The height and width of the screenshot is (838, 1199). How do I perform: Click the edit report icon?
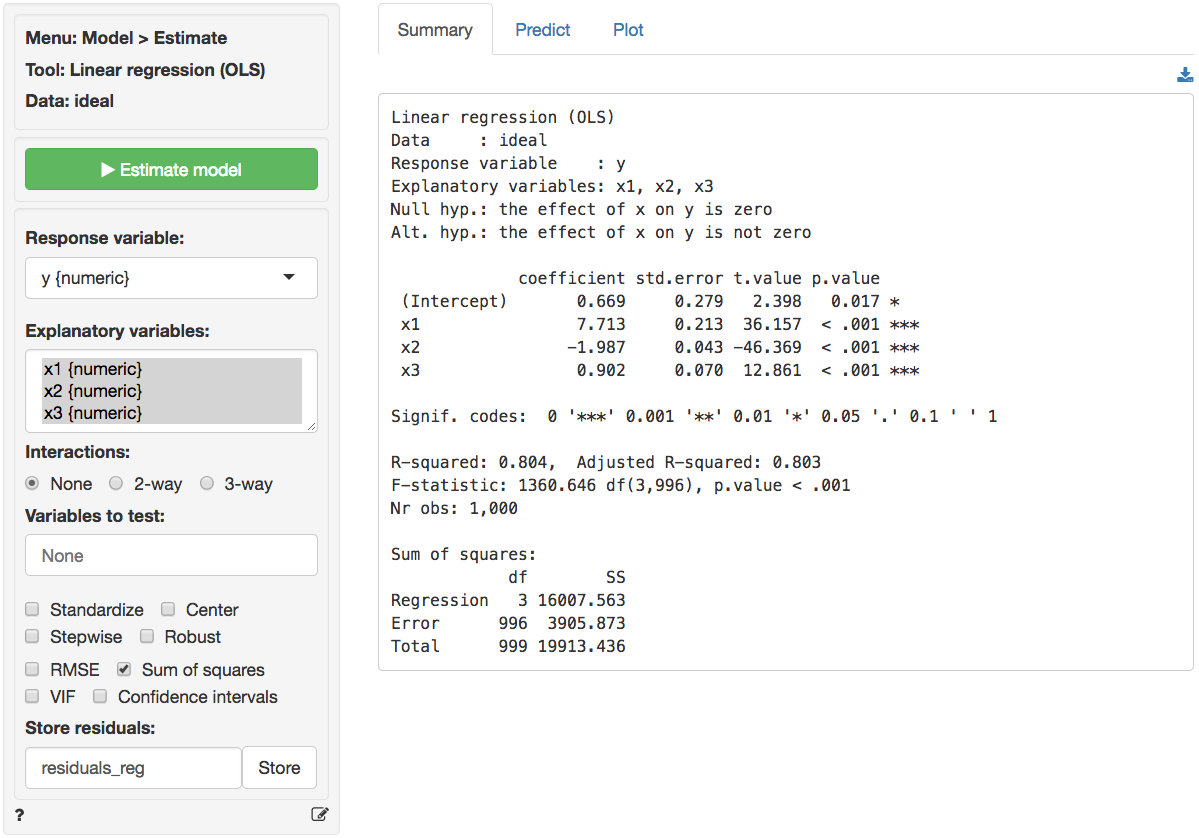pyautogui.click(x=320, y=814)
